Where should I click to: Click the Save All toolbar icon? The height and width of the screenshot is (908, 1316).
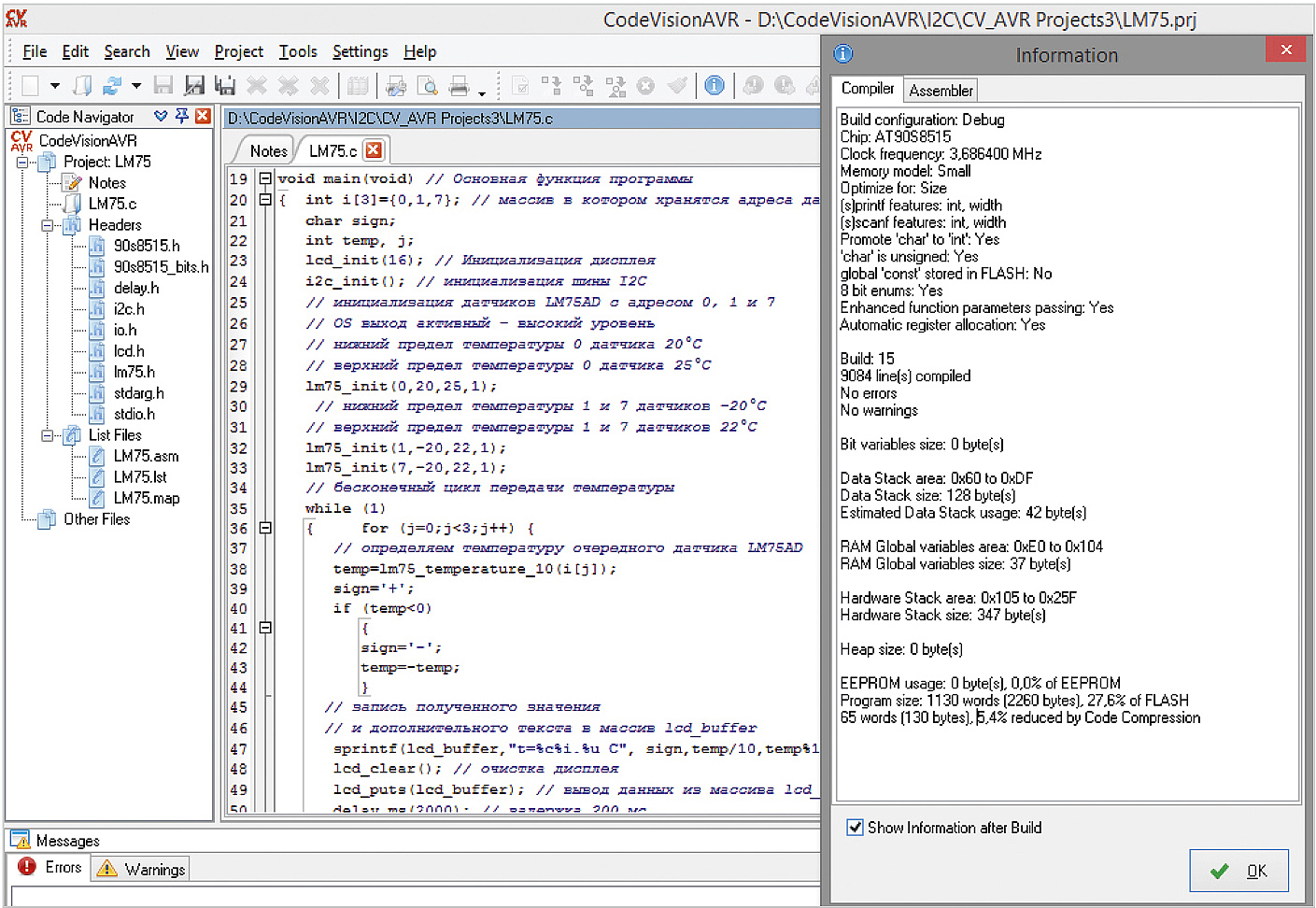point(225,86)
